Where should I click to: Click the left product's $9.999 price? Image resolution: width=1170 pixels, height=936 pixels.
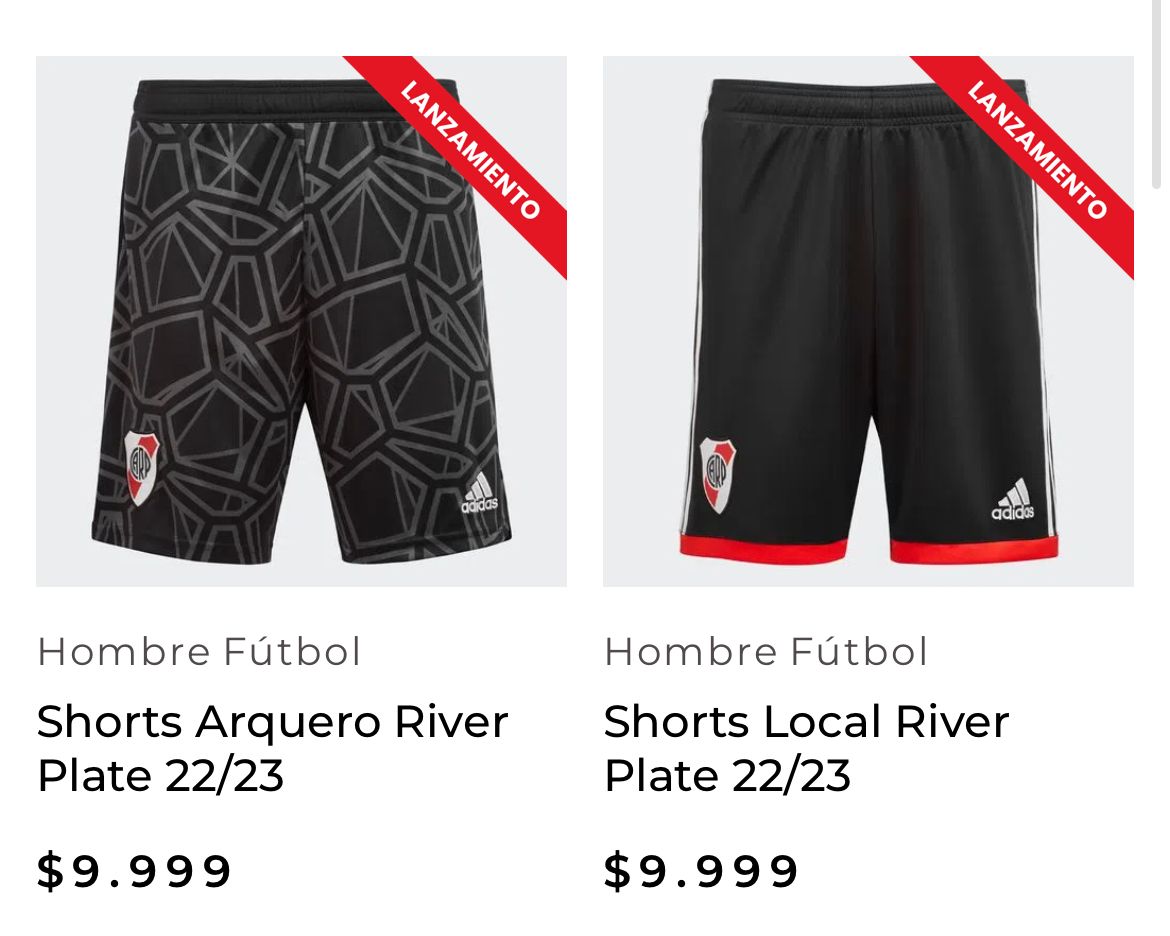click(134, 871)
